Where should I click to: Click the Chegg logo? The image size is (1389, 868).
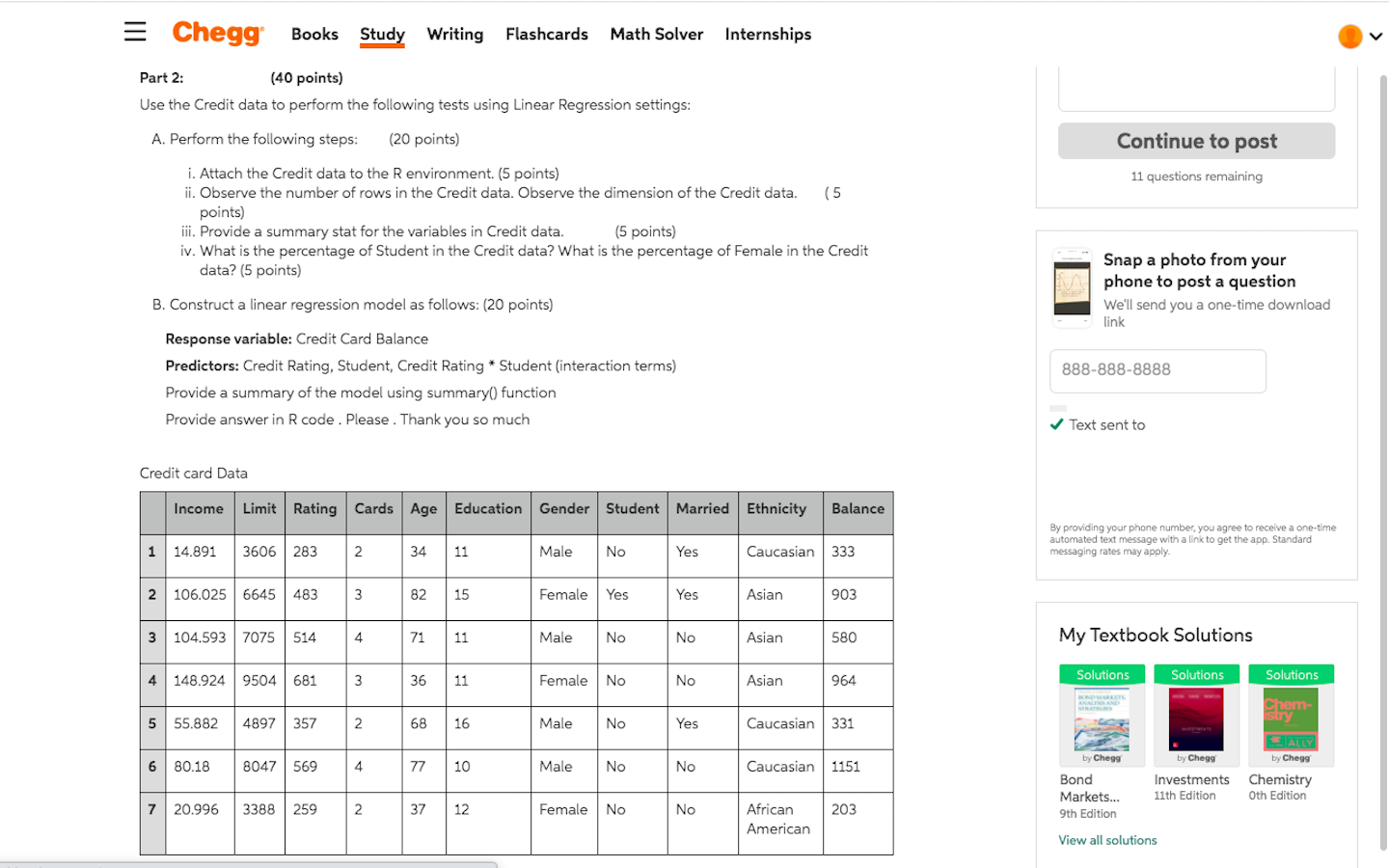click(217, 33)
